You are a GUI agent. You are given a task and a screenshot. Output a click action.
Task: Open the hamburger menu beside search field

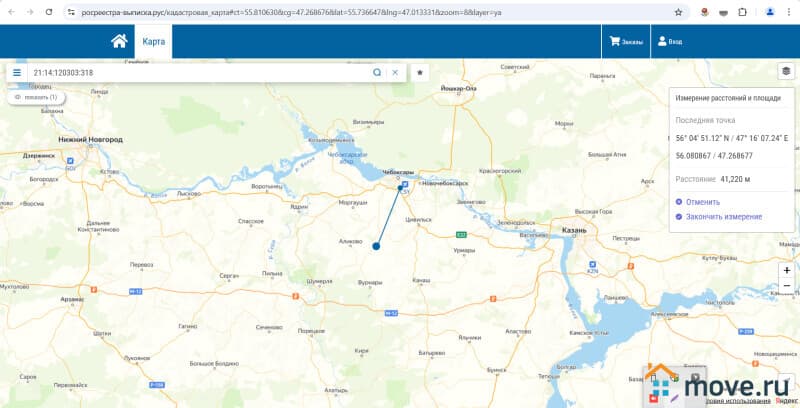pos(17,72)
